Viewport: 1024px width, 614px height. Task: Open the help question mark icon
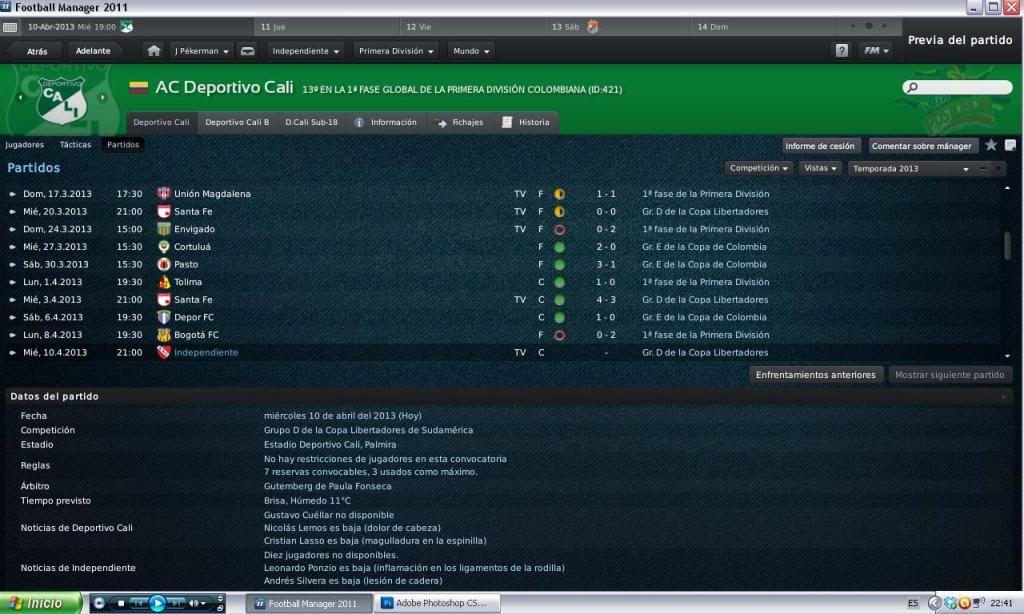(x=842, y=50)
